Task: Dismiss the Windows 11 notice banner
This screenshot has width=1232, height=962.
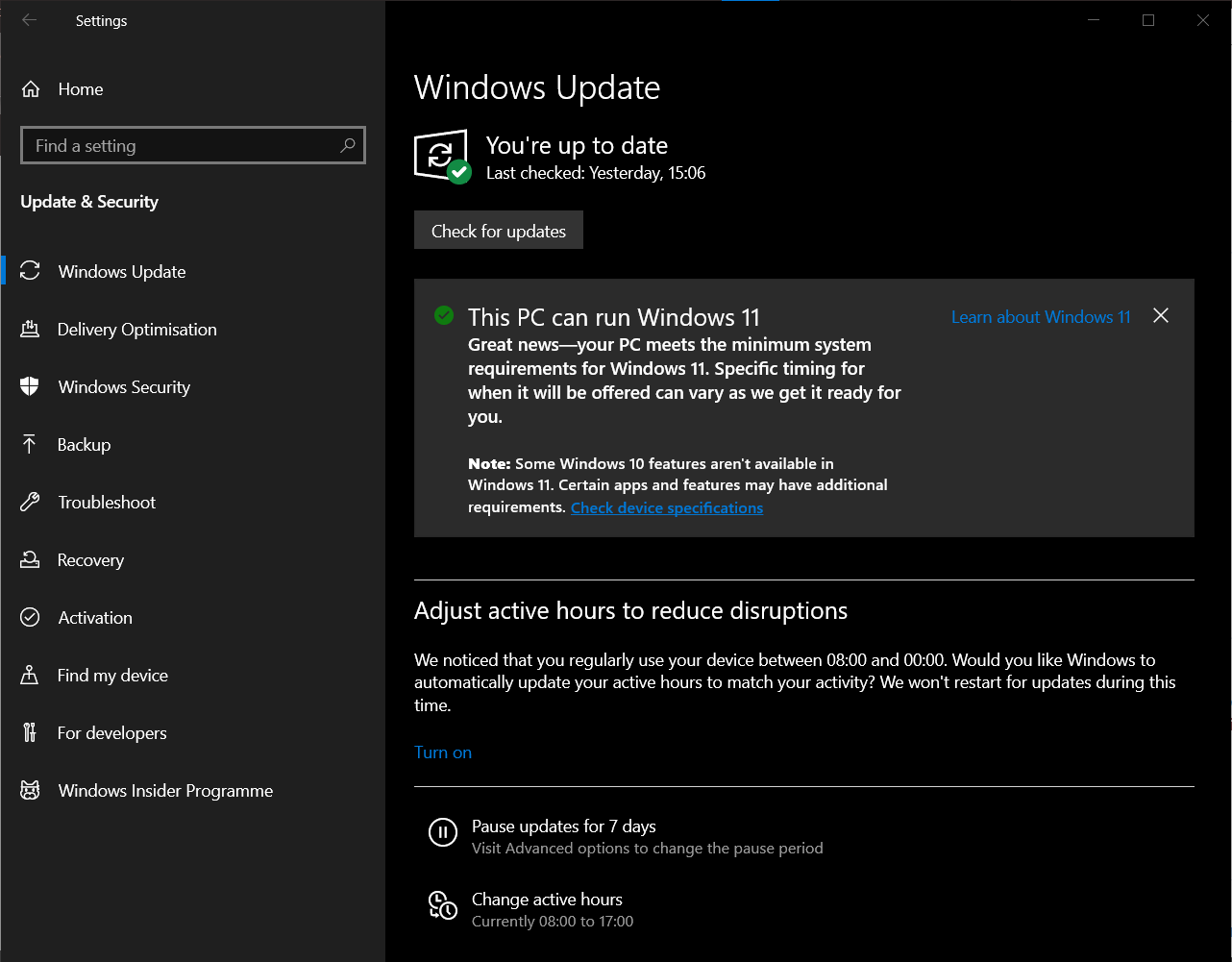Action: (x=1161, y=315)
